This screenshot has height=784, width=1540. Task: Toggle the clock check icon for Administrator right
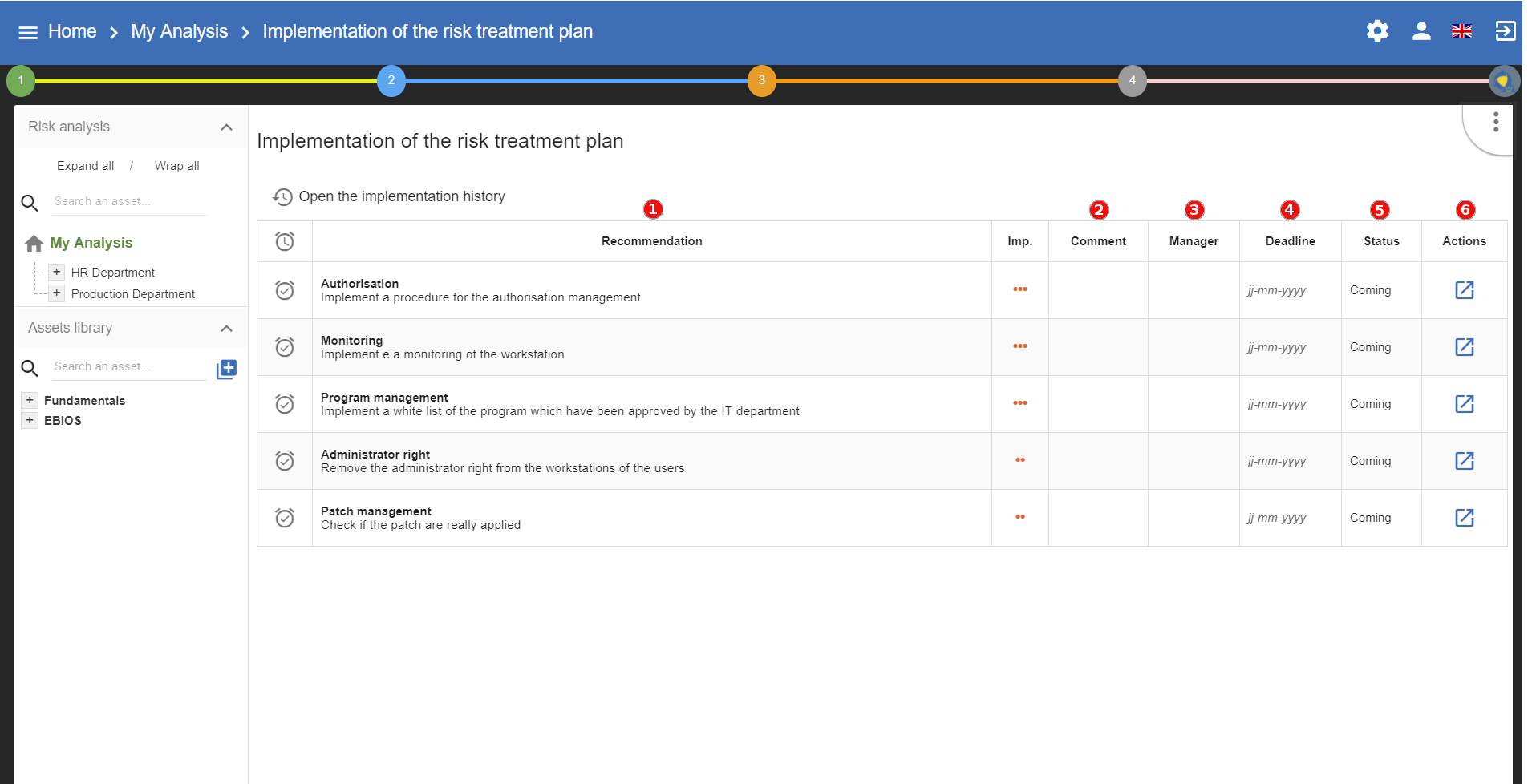[285, 461]
